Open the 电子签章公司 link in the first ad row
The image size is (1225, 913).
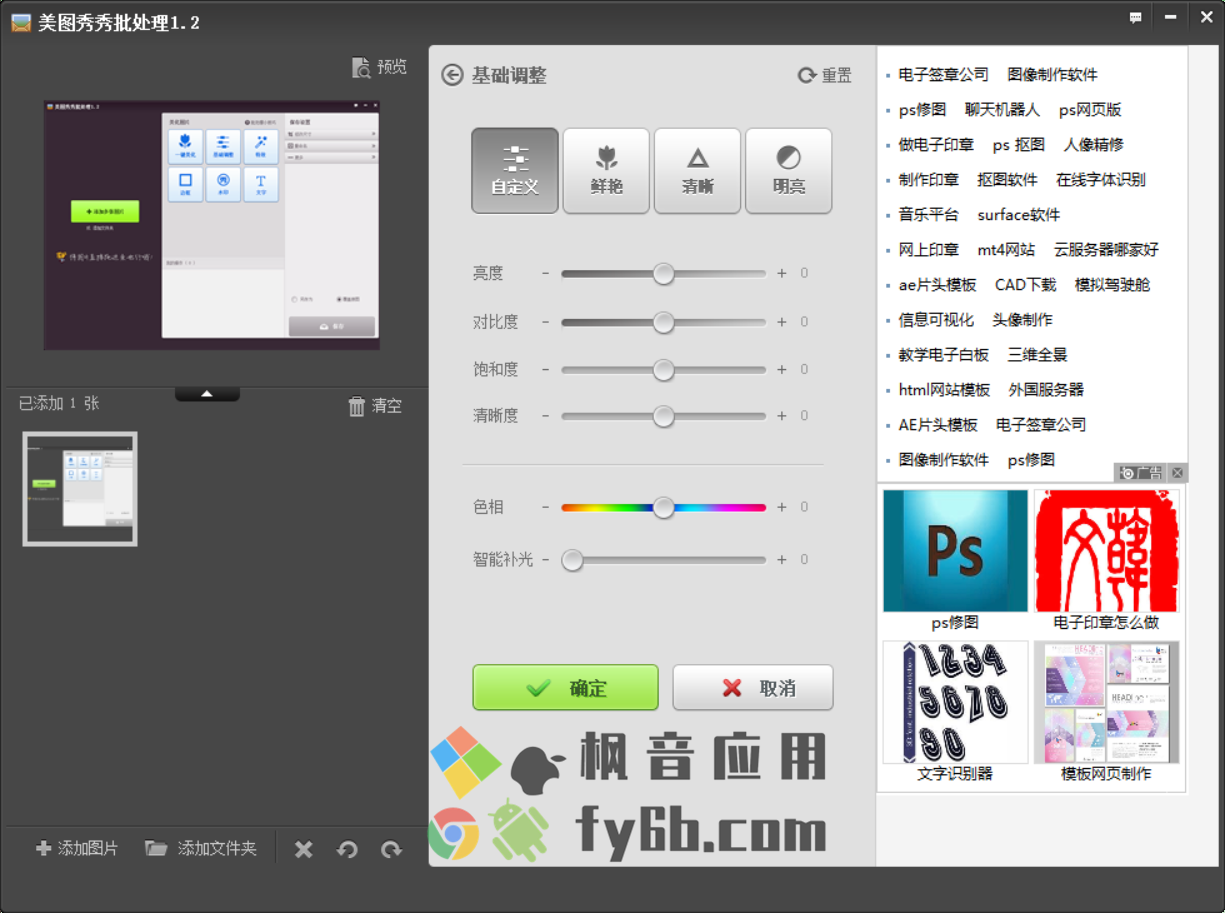(x=943, y=75)
